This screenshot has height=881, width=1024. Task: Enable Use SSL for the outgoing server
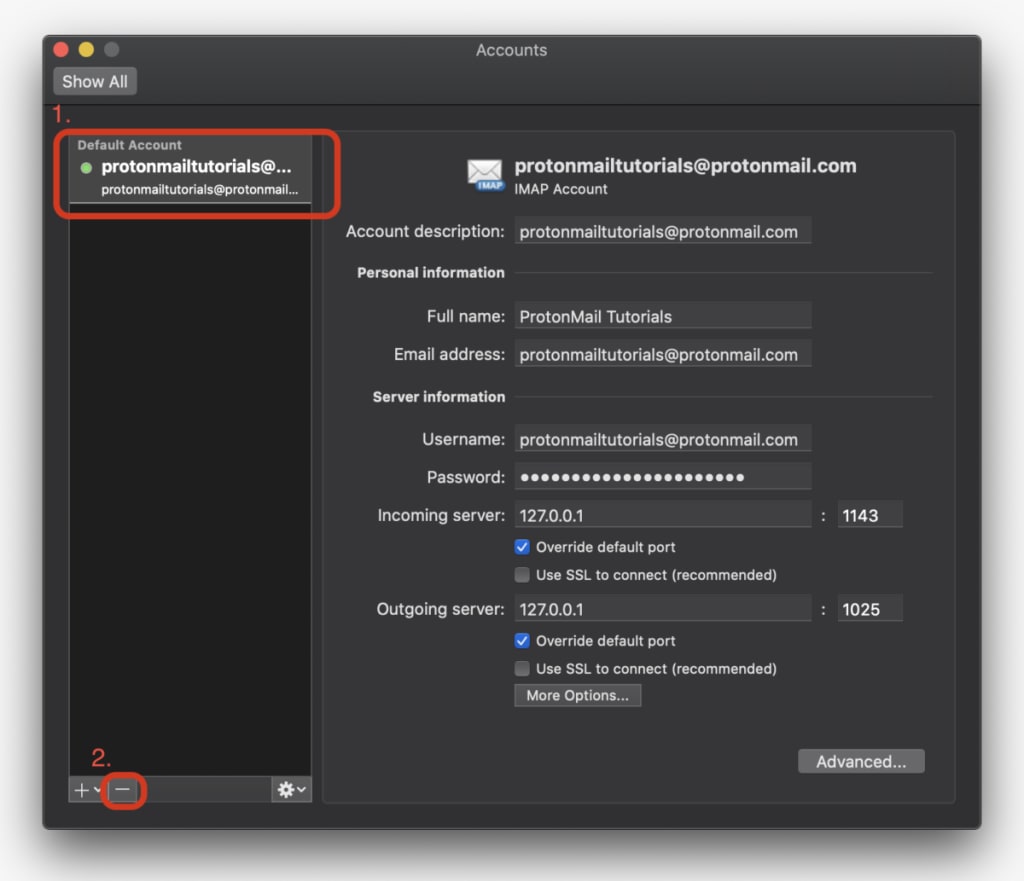pyautogui.click(x=522, y=668)
